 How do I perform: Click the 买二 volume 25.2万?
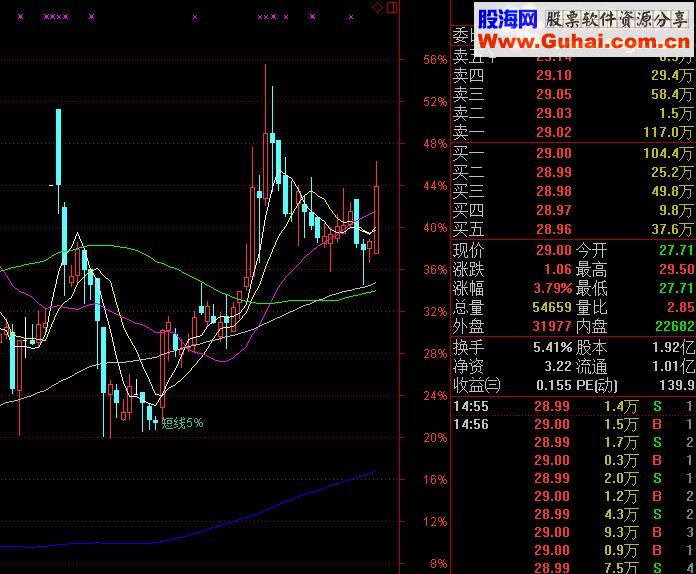[672, 172]
